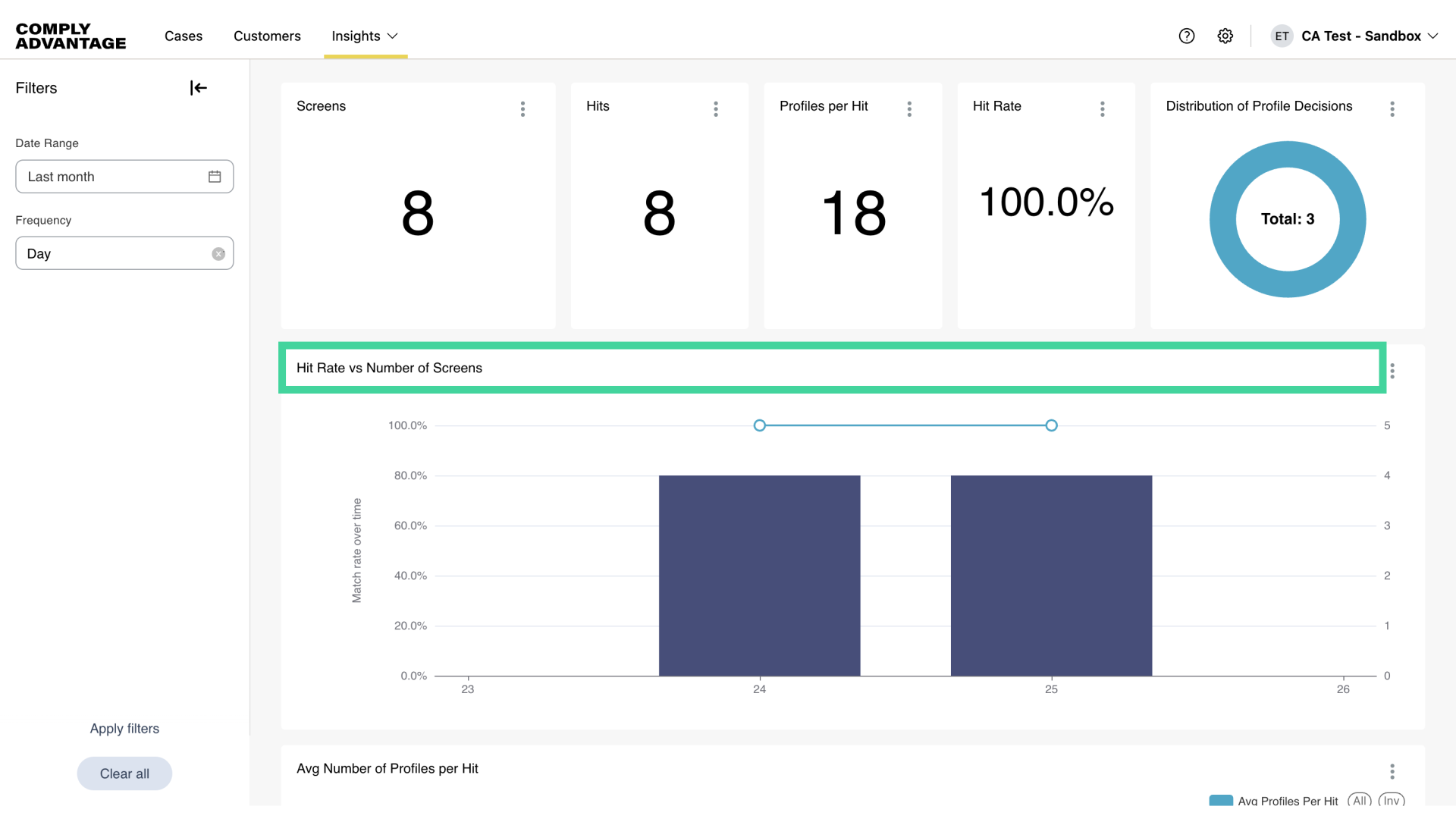Go to the Customers tab

[267, 36]
